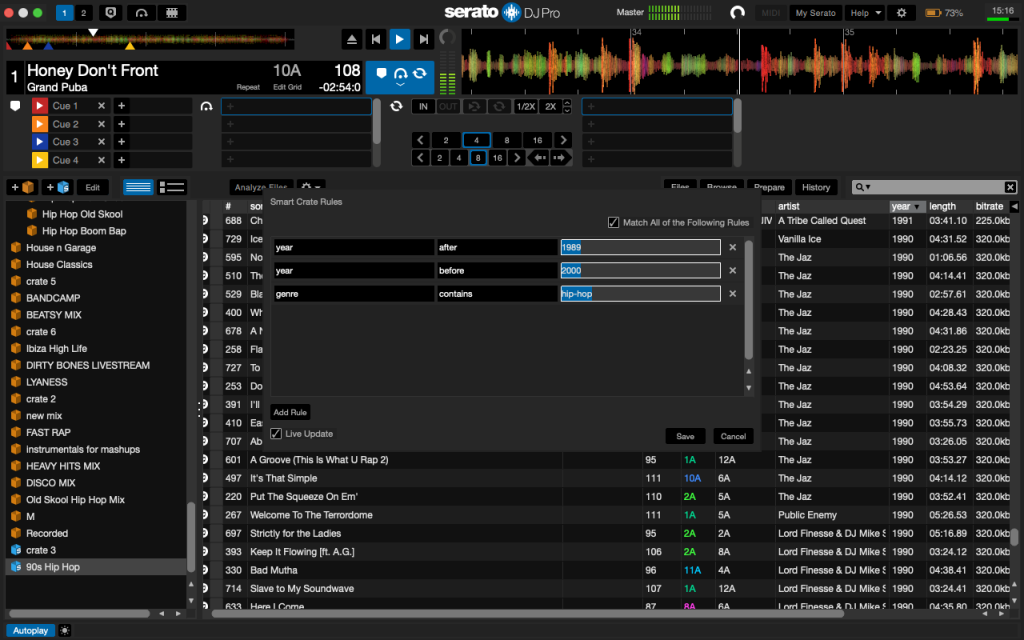This screenshot has height=640, width=1024.
Task: Sort by the length column header
Action: tap(948, 206)
